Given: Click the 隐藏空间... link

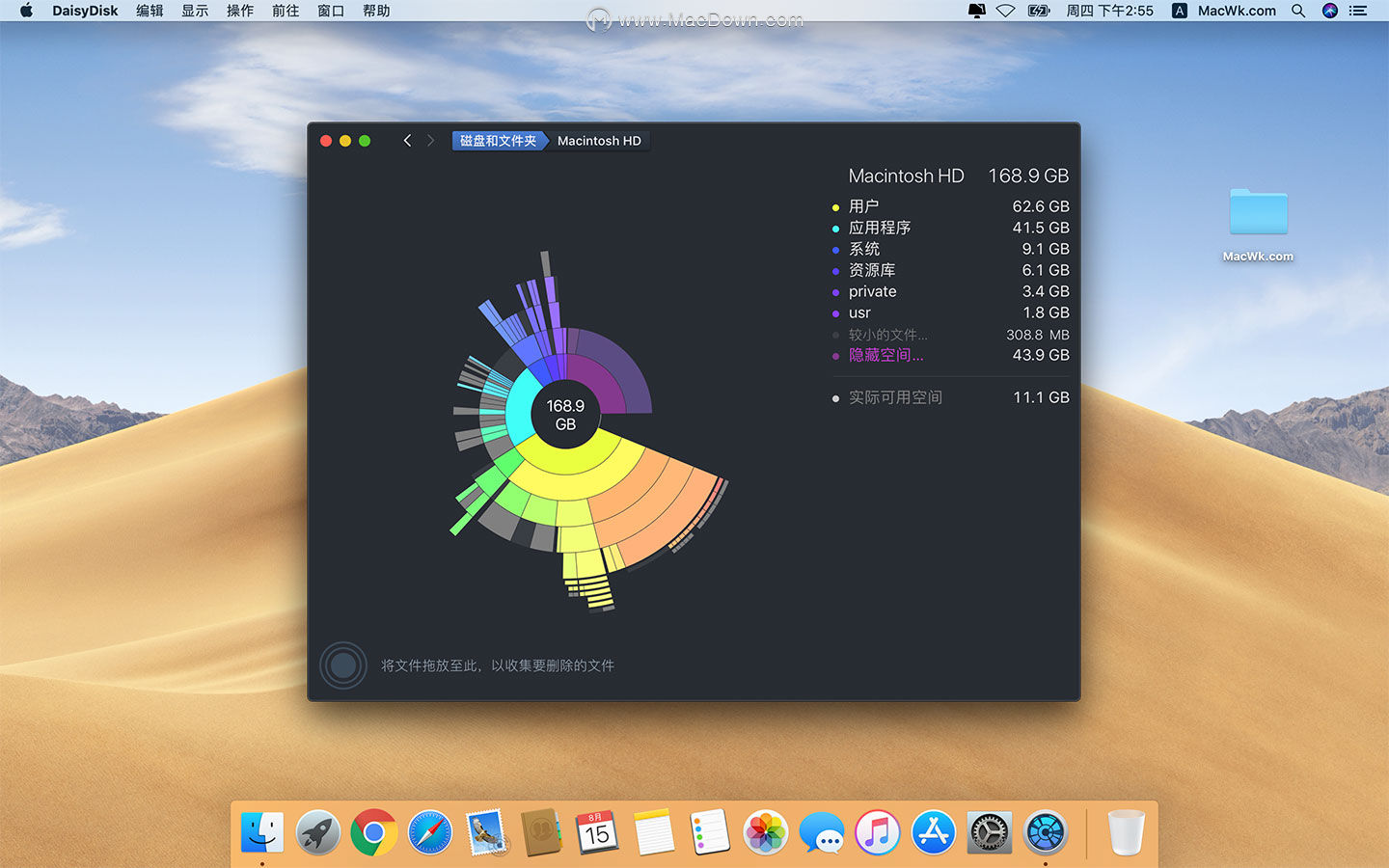Looking at the screenshot, I should coord(885,355).
